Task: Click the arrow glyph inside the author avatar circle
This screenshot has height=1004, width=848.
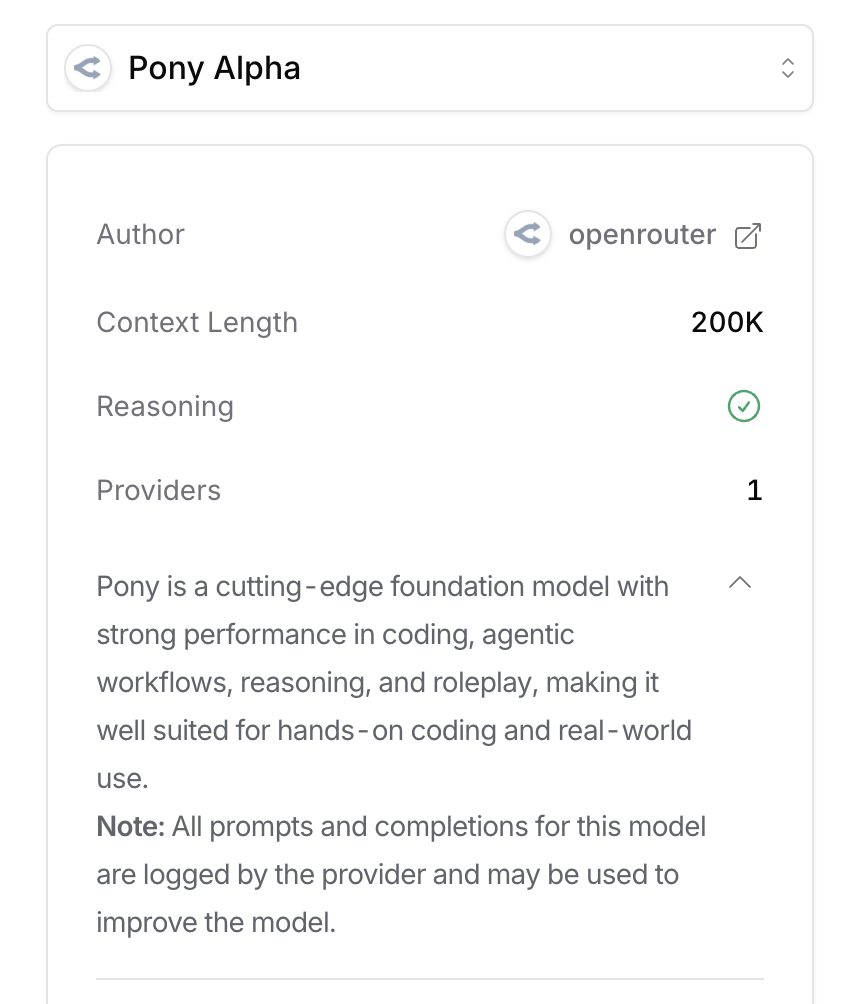Action: pos(527,234)
